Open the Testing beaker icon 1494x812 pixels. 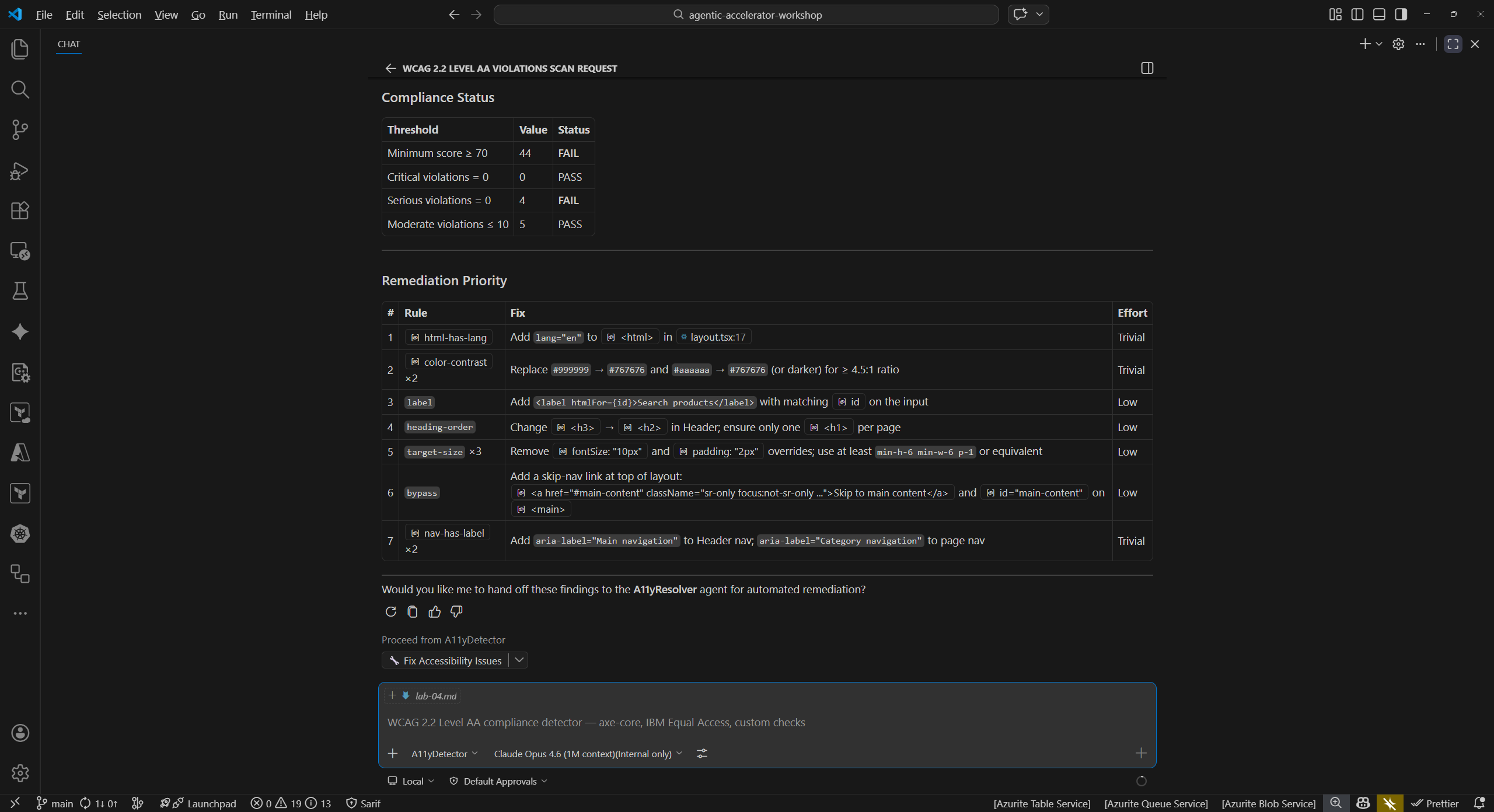tap(20, 291)
